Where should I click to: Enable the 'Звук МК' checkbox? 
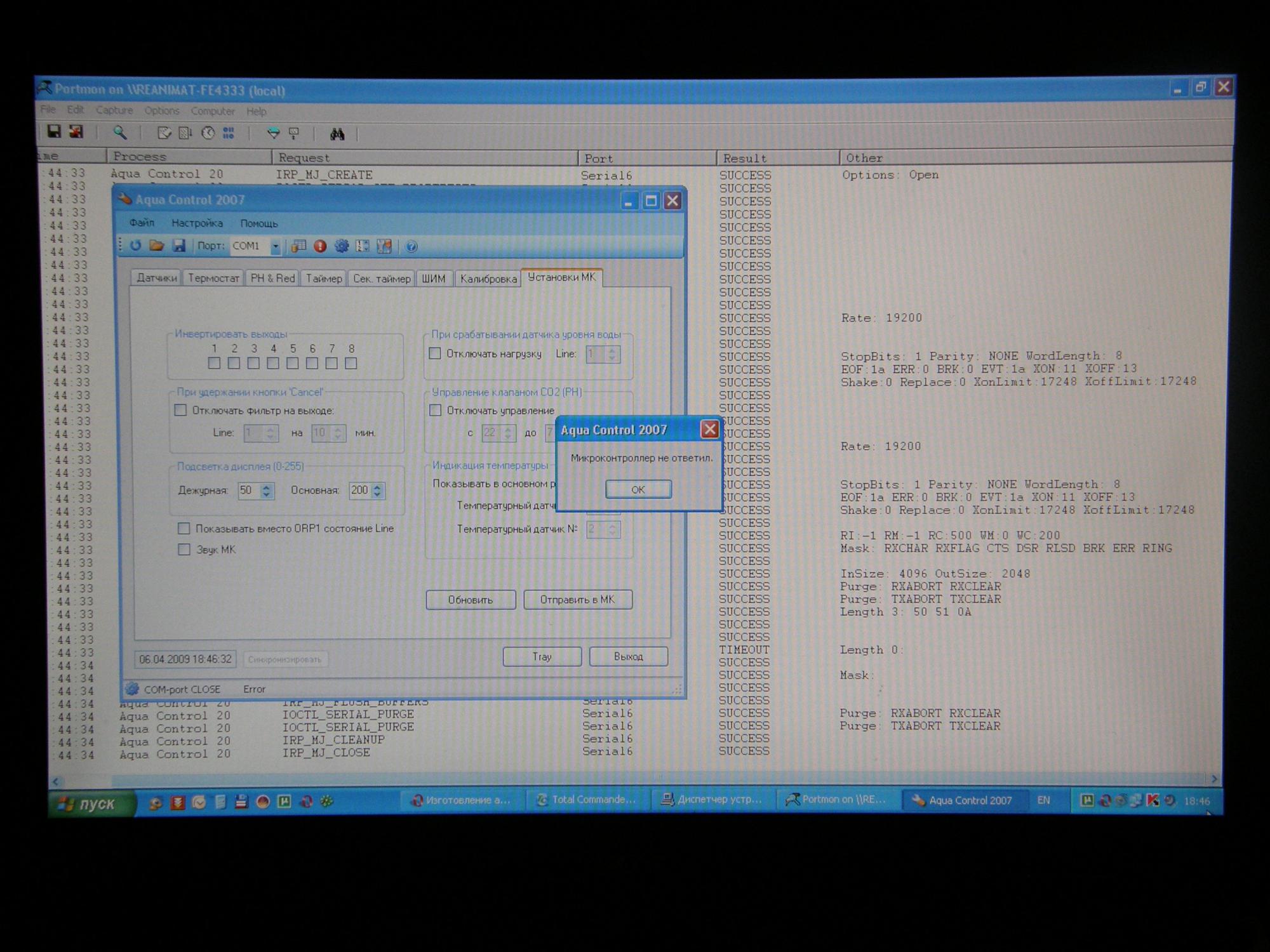click(x=184, y=550)
